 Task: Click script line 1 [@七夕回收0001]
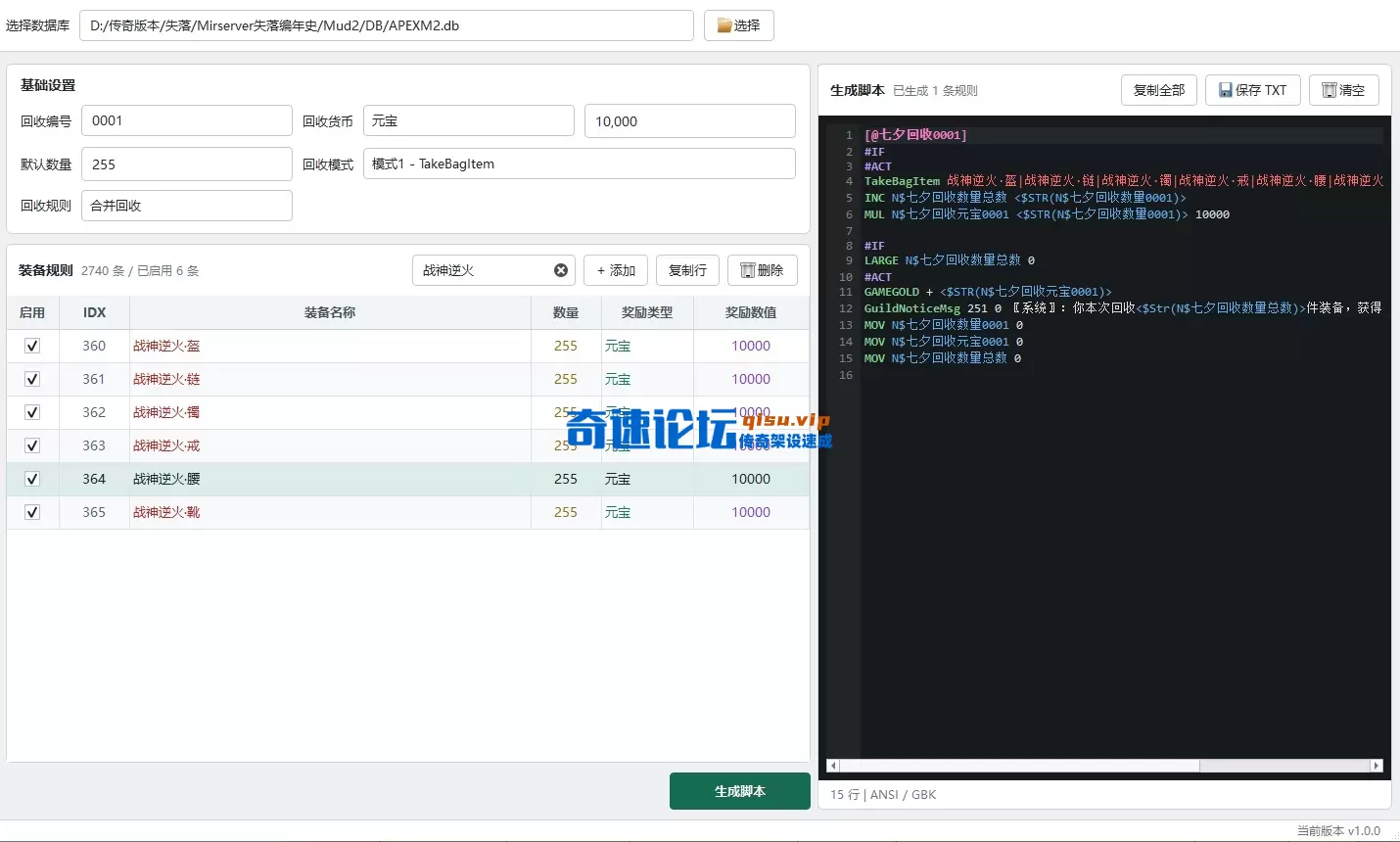pyautogui.click(x=915, y=135)
